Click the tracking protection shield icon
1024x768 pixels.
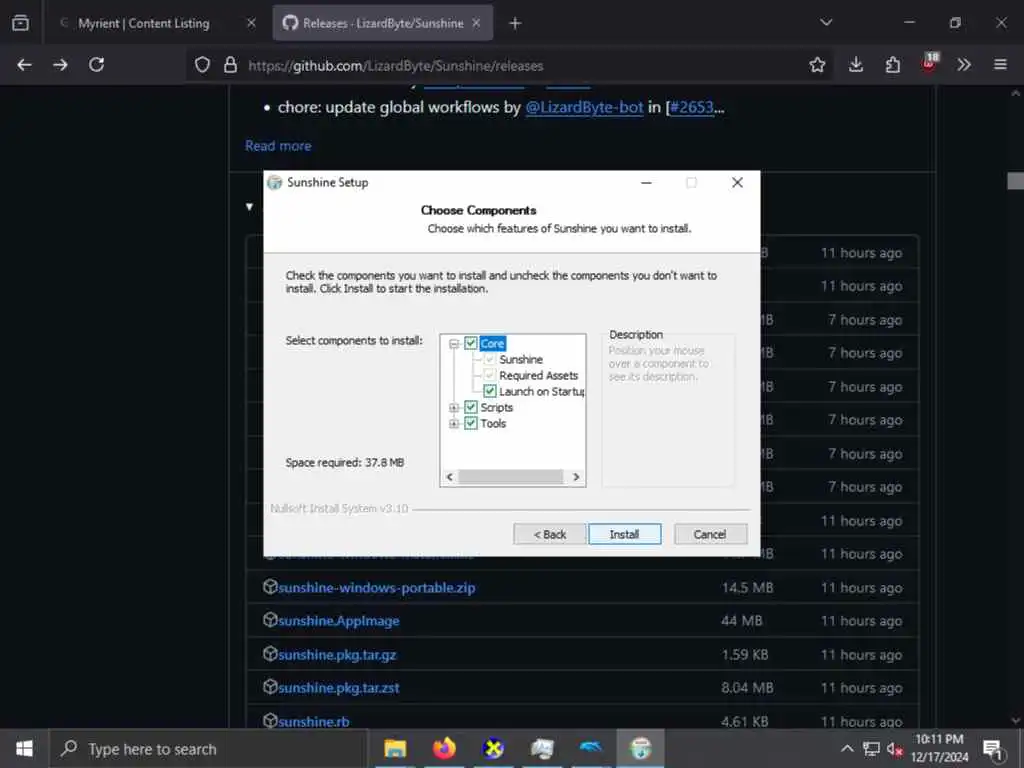point(202,65)
